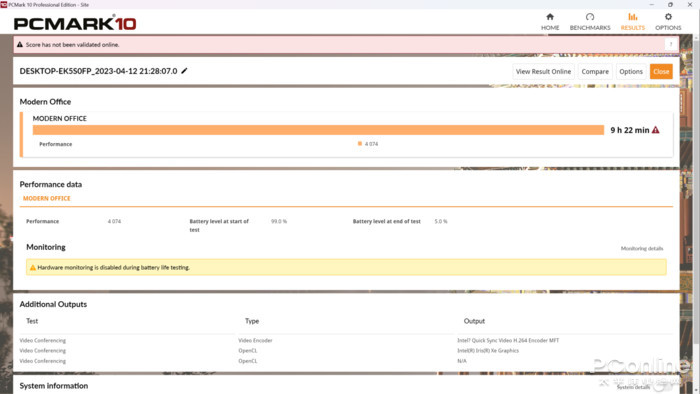Open Options gear icon
Screen dimensions: 700x394
(668, 17)
